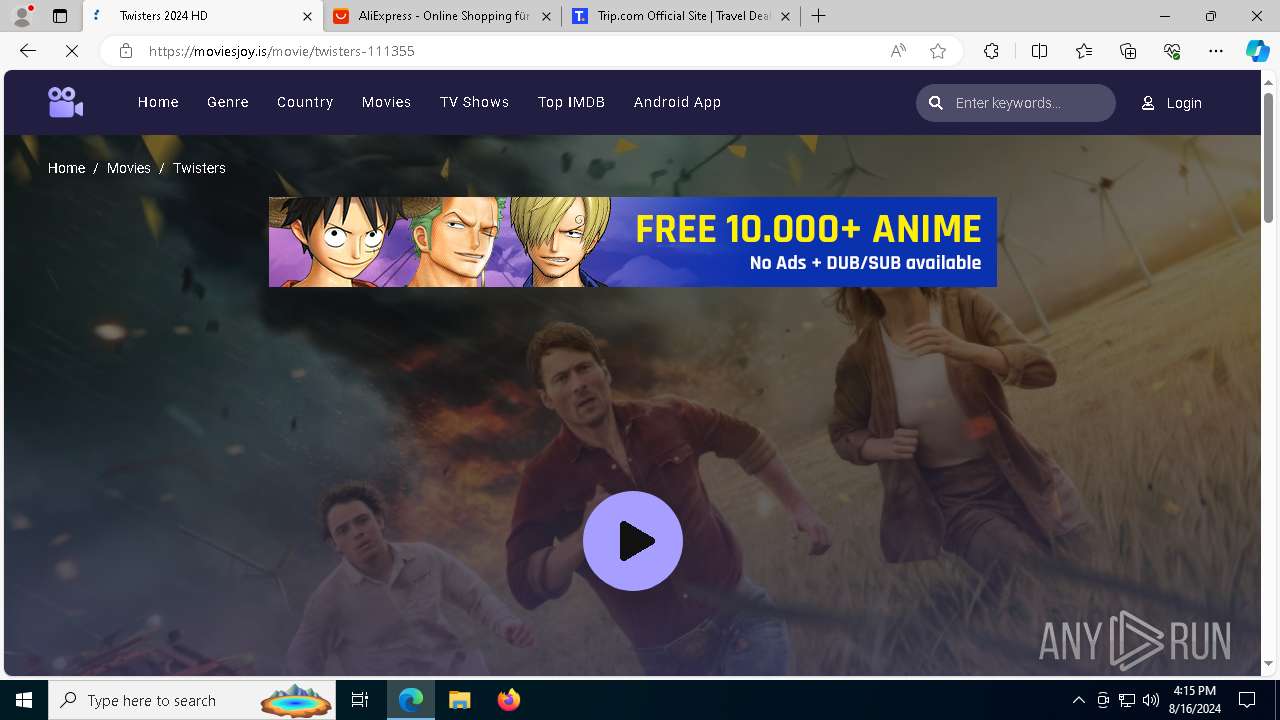Click the MoviesJoy camera logo
Viewport: 1280px width, 720px height.
point(65,102)
